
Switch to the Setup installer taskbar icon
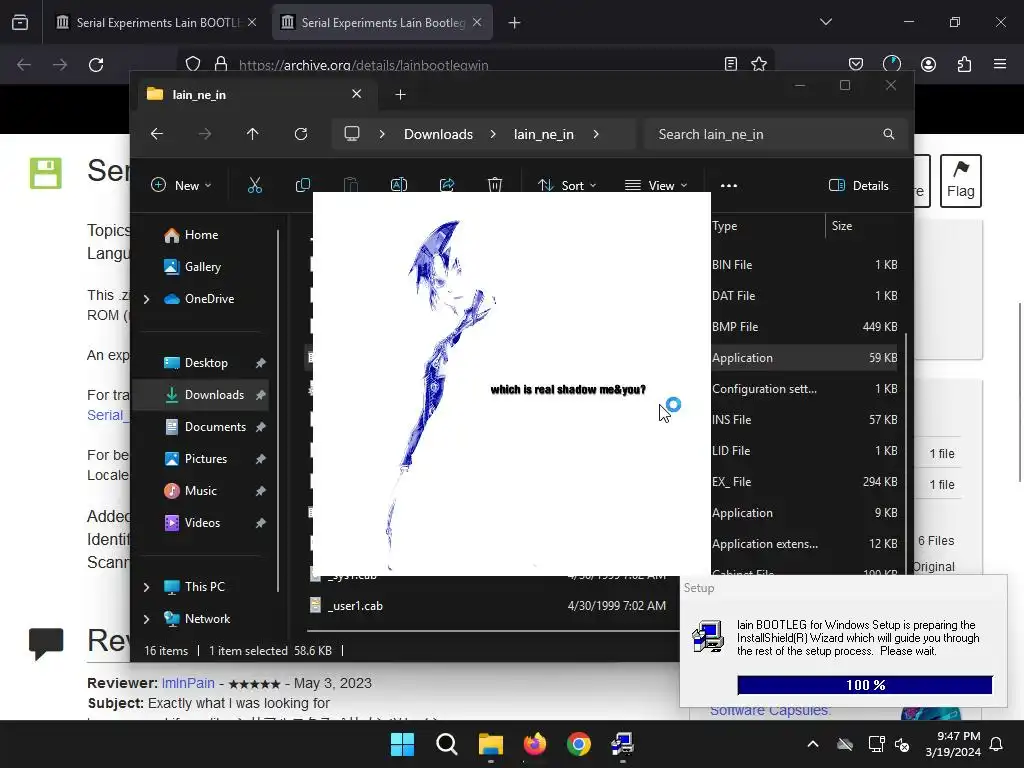tap(622, 744)
